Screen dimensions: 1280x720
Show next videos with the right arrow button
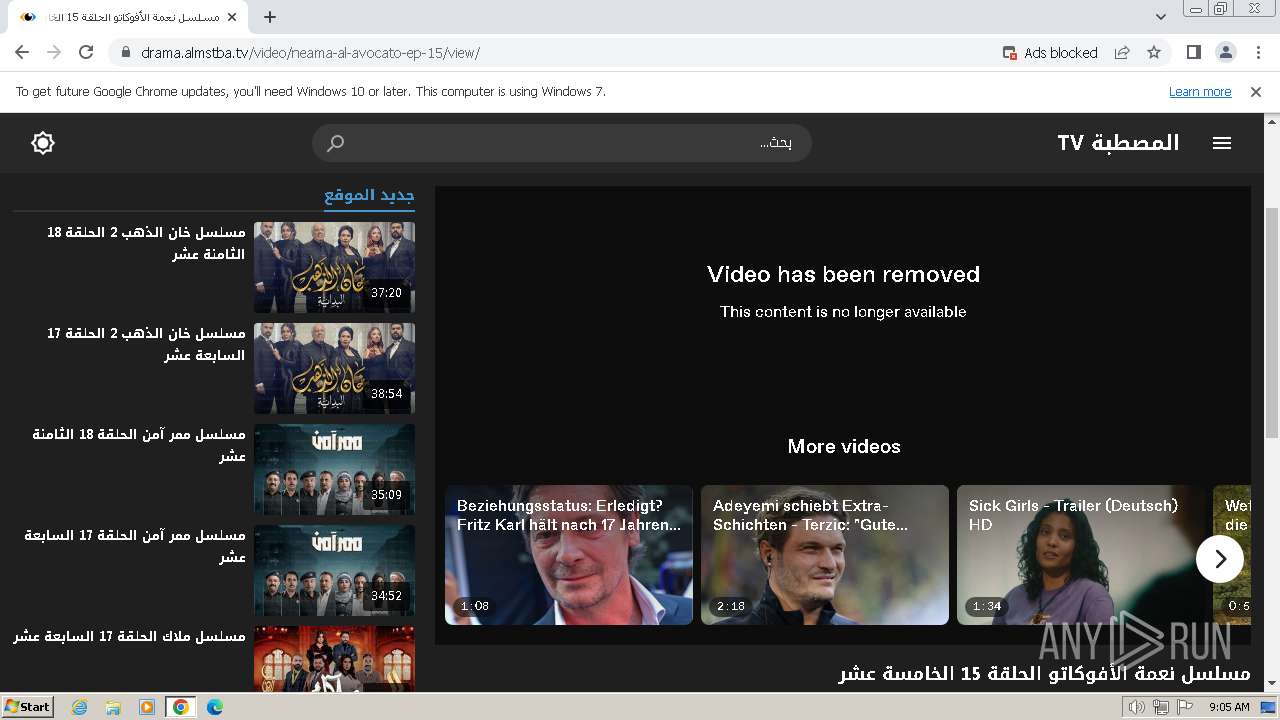tap(1220, 559)
